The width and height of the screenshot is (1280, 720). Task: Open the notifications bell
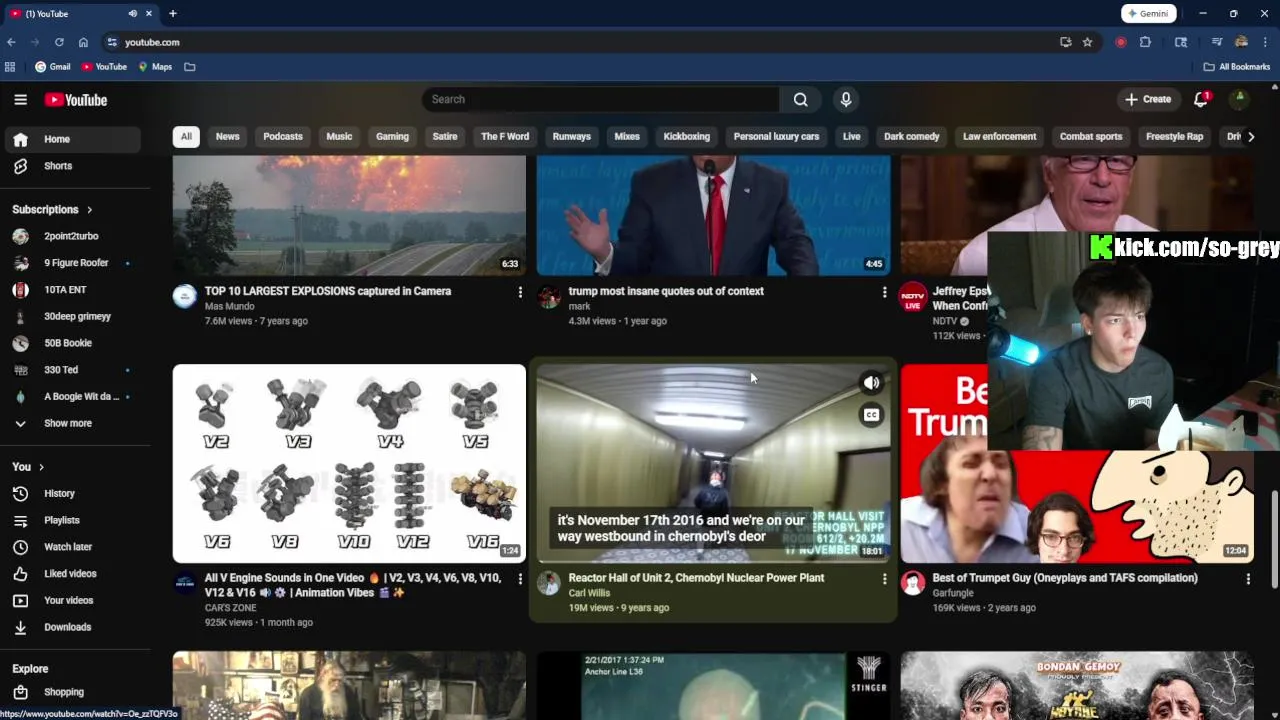(x=1201, y=99)
